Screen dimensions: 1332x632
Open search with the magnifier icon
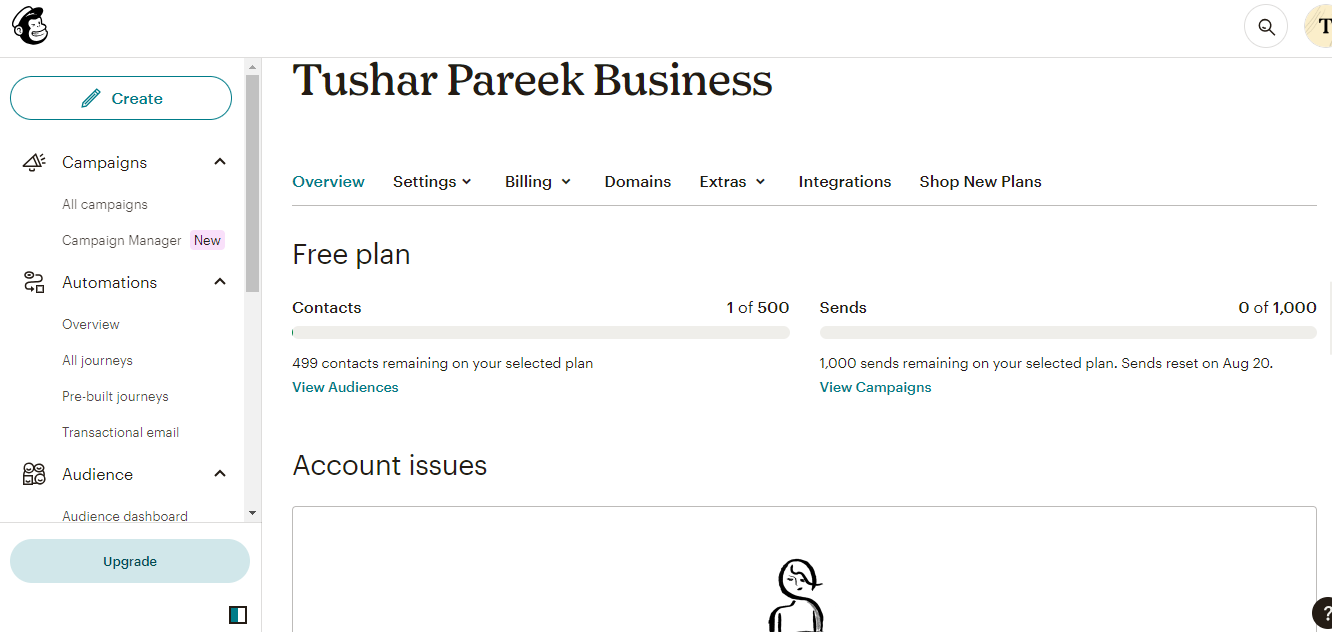pos(1266,27)
